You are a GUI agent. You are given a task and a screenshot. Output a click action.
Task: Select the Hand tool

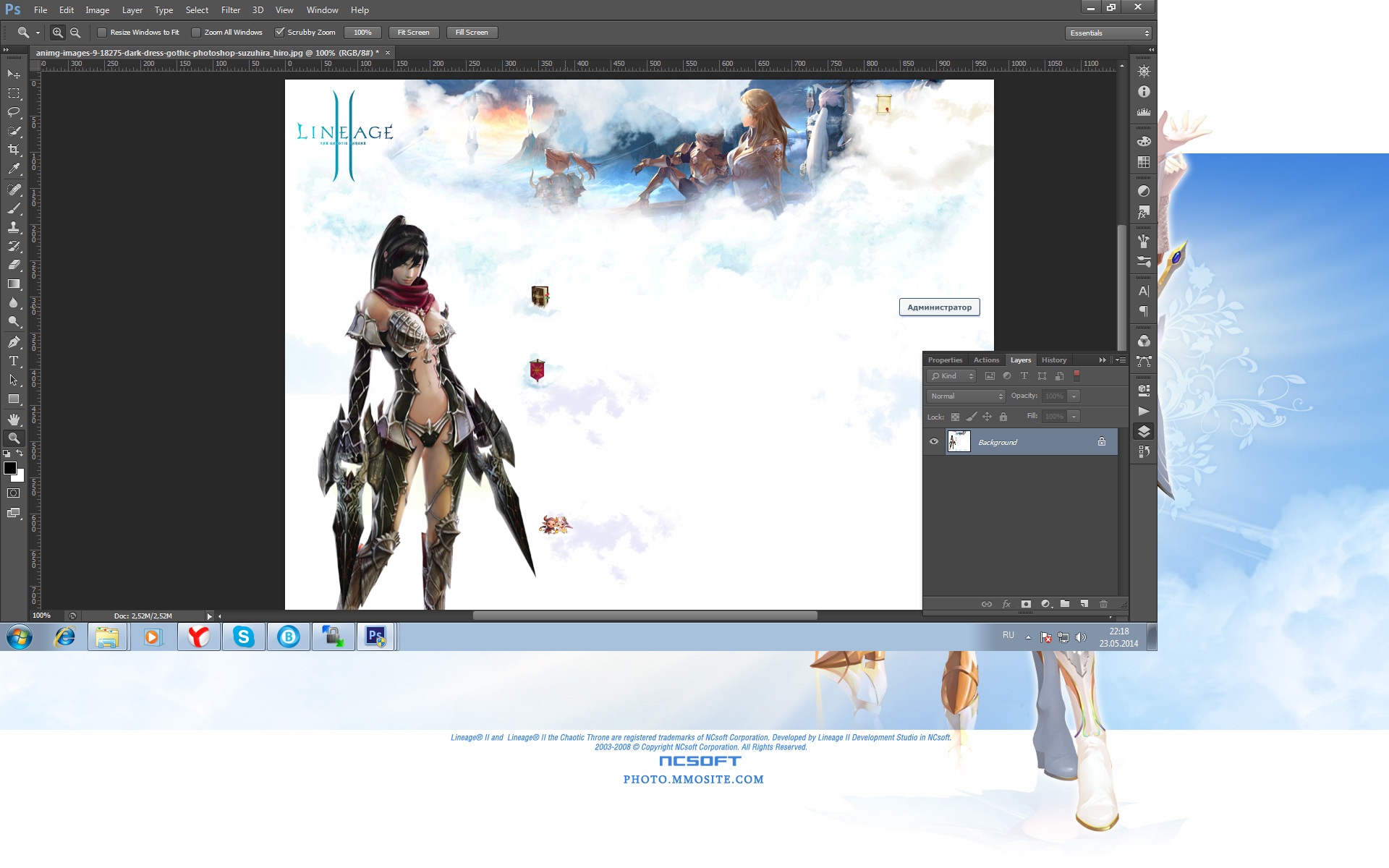(14, 420)
